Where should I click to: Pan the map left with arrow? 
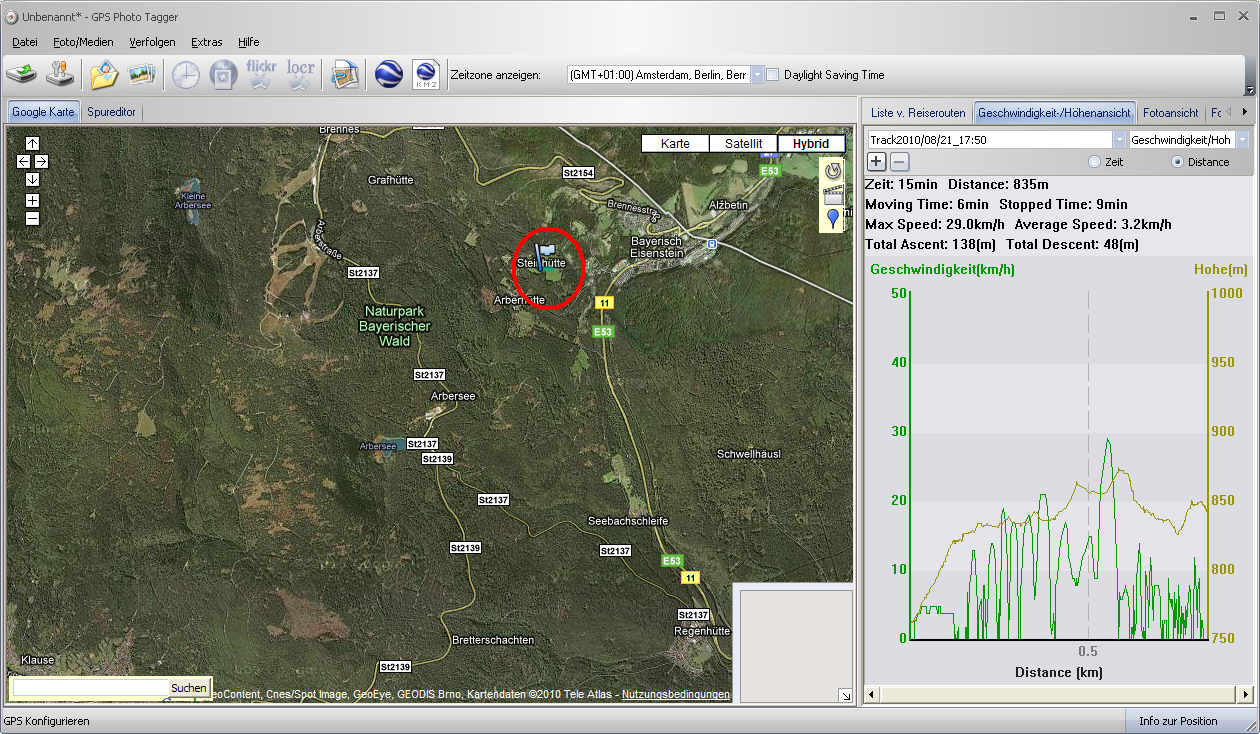(x=23, y=161)
